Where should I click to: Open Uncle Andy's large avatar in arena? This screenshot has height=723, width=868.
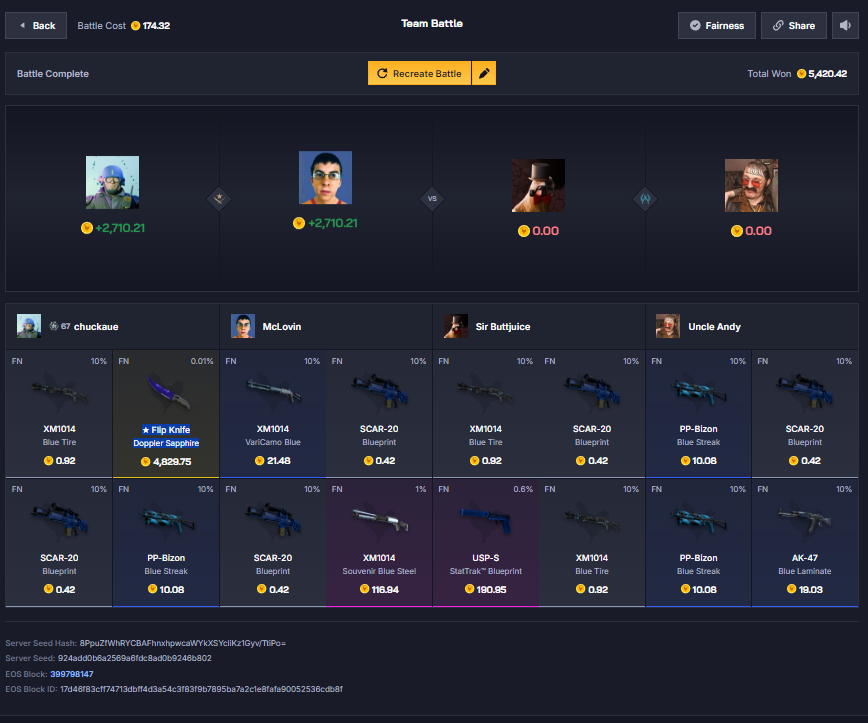[x=751, y=185]
